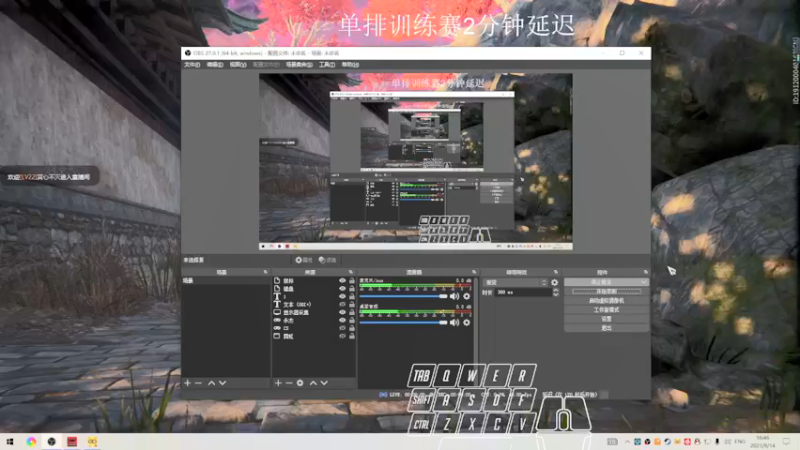Click 启动虚拟摄像机 virtual camera button
800x450 pixels.
click(x=607, y=301)
